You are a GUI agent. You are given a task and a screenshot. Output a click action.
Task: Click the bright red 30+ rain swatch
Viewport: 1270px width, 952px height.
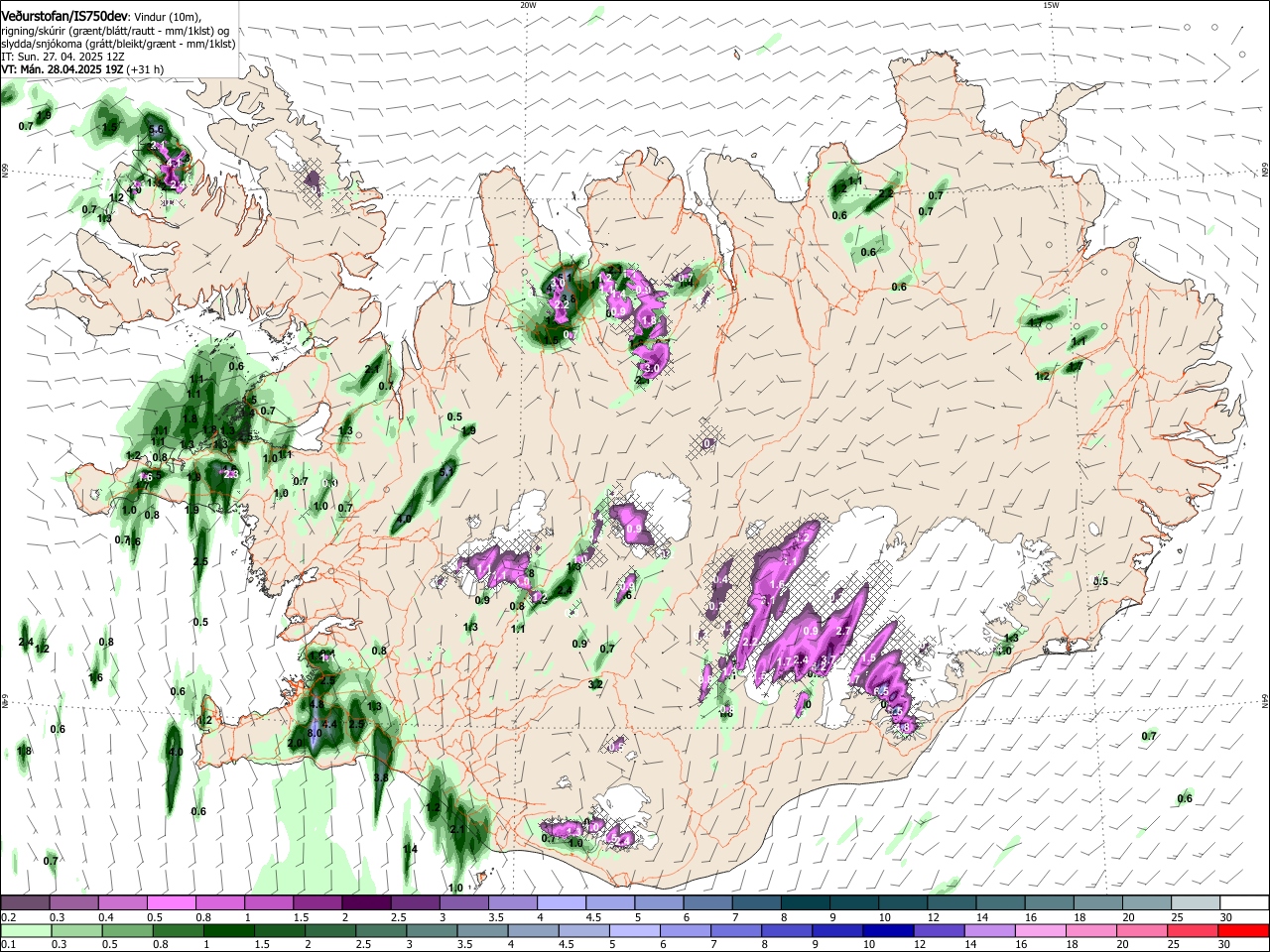click(x=1243, y=930)
